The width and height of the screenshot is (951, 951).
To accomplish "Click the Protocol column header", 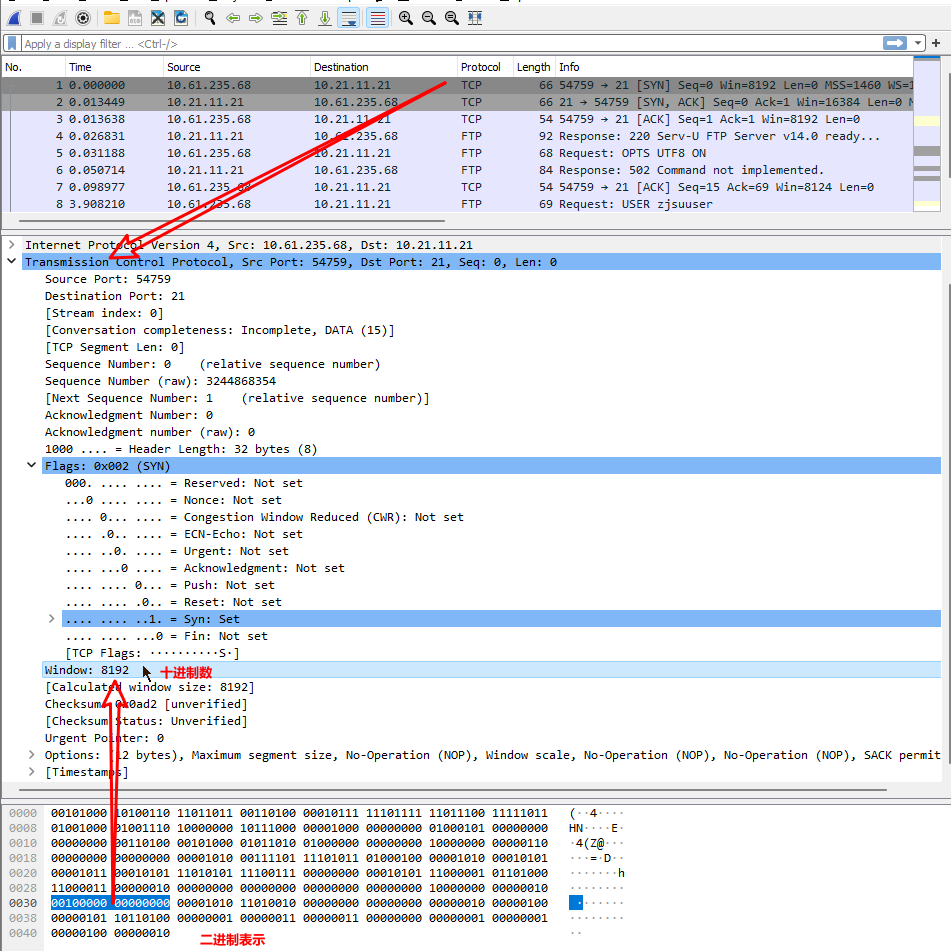I will coord(481,67).
